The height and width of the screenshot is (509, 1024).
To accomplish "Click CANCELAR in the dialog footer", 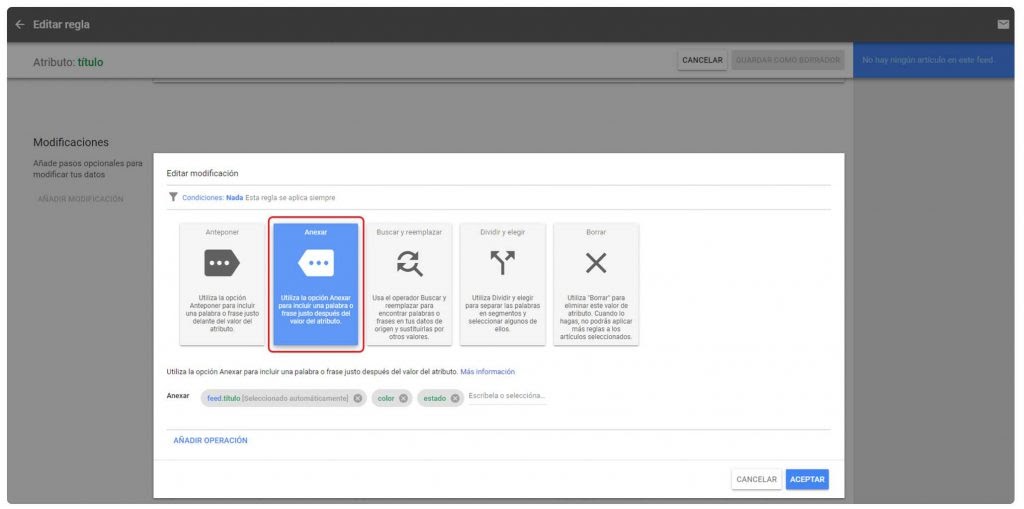I will pos(756,479).
